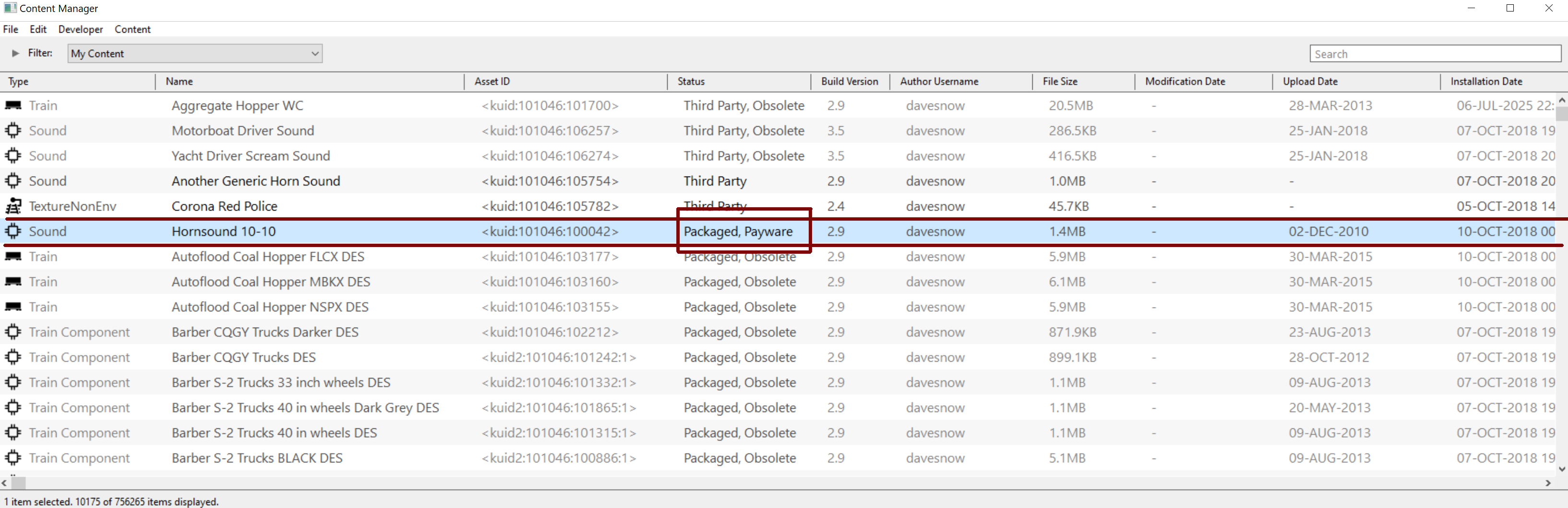Sort by the File Size column header

1084,82
